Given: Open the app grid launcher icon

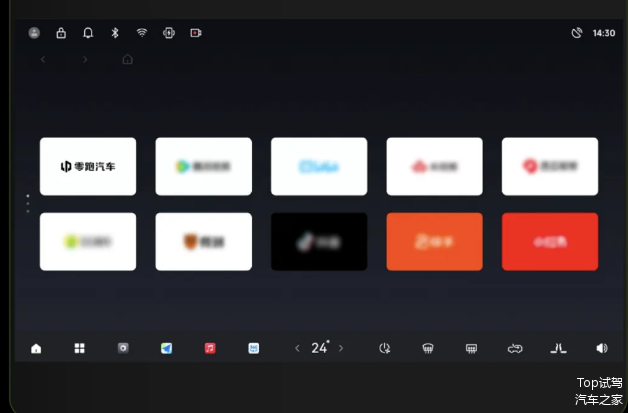Looking at the screenshot, I should 79,349.
